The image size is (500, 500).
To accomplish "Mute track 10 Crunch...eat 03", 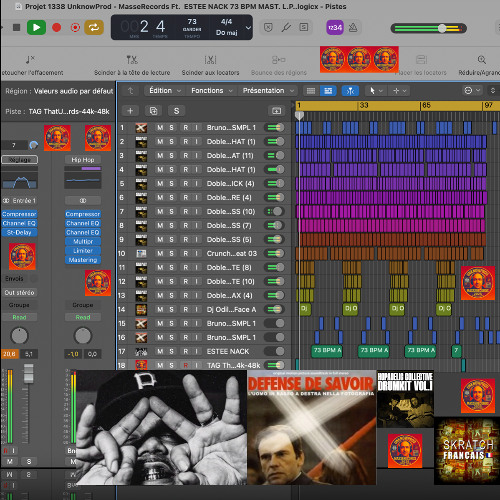I will click(x=160, y=253).
